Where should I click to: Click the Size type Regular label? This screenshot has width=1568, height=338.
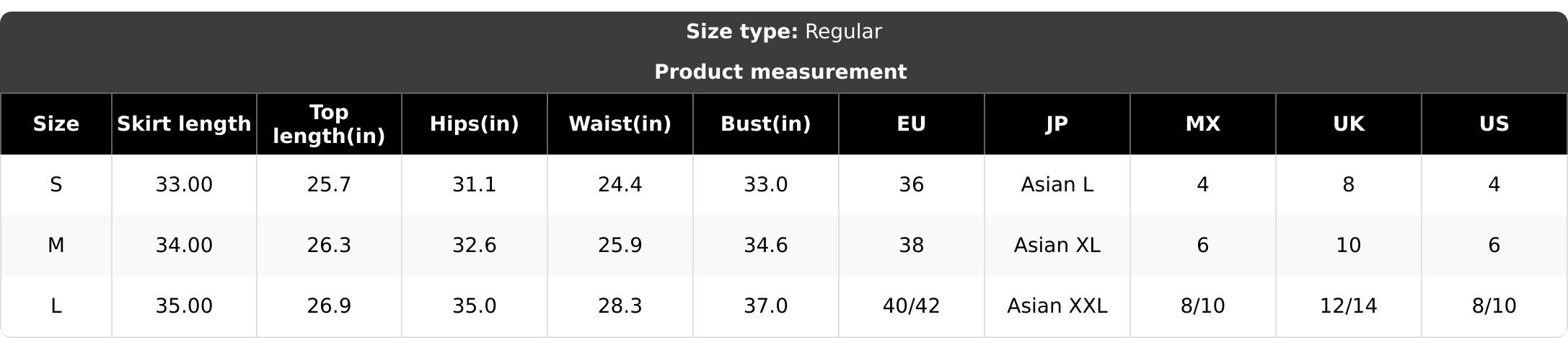(784, 32)
